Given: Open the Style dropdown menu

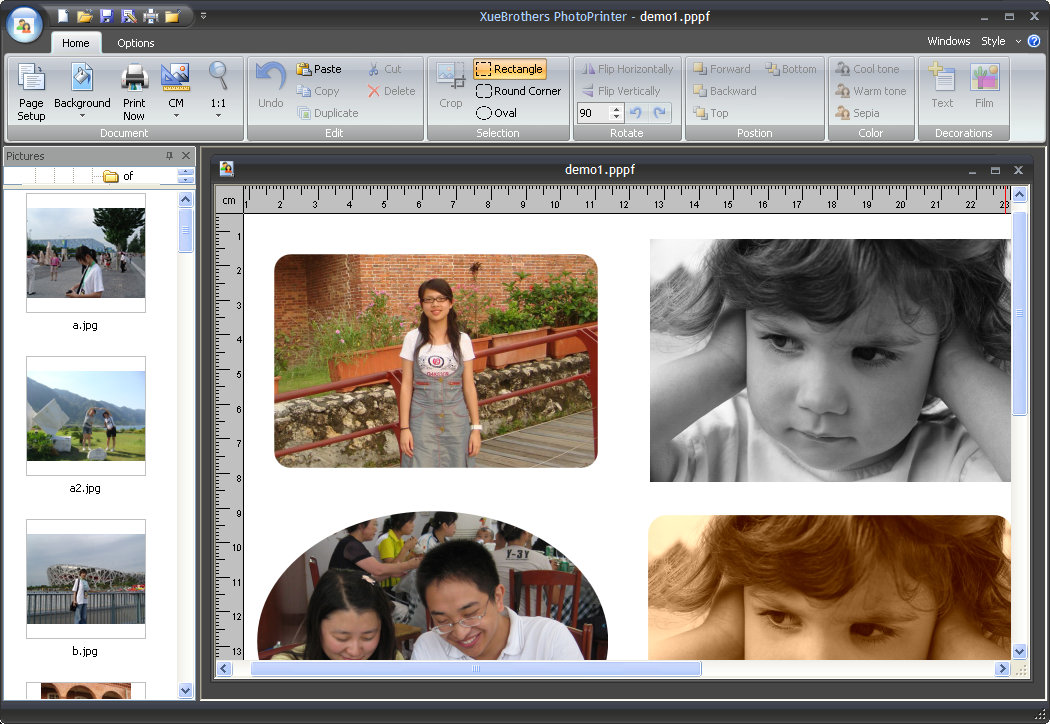Looking at the screenshot, I should [x=1001, y=41].
